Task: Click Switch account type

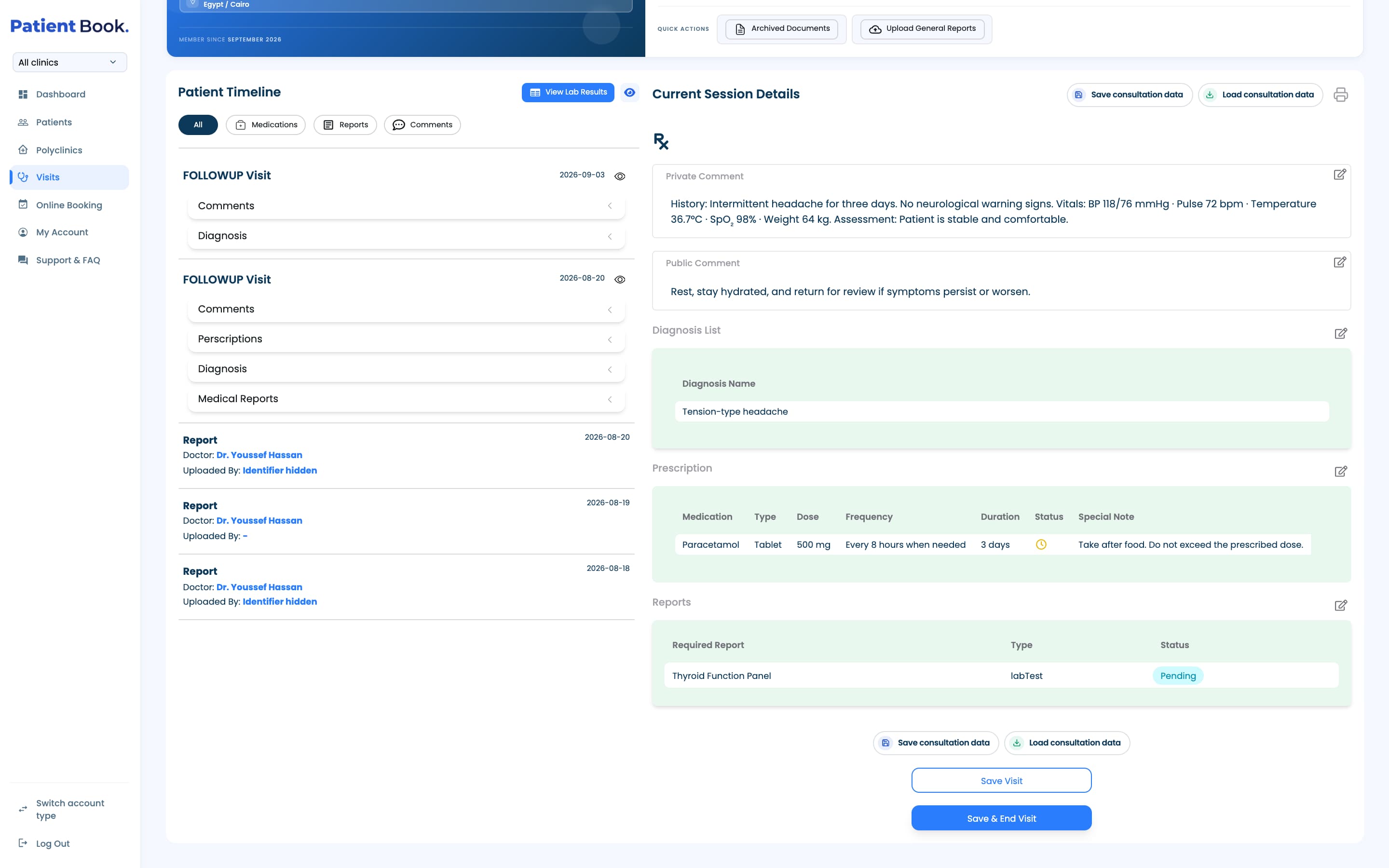Action: point(69,809)
